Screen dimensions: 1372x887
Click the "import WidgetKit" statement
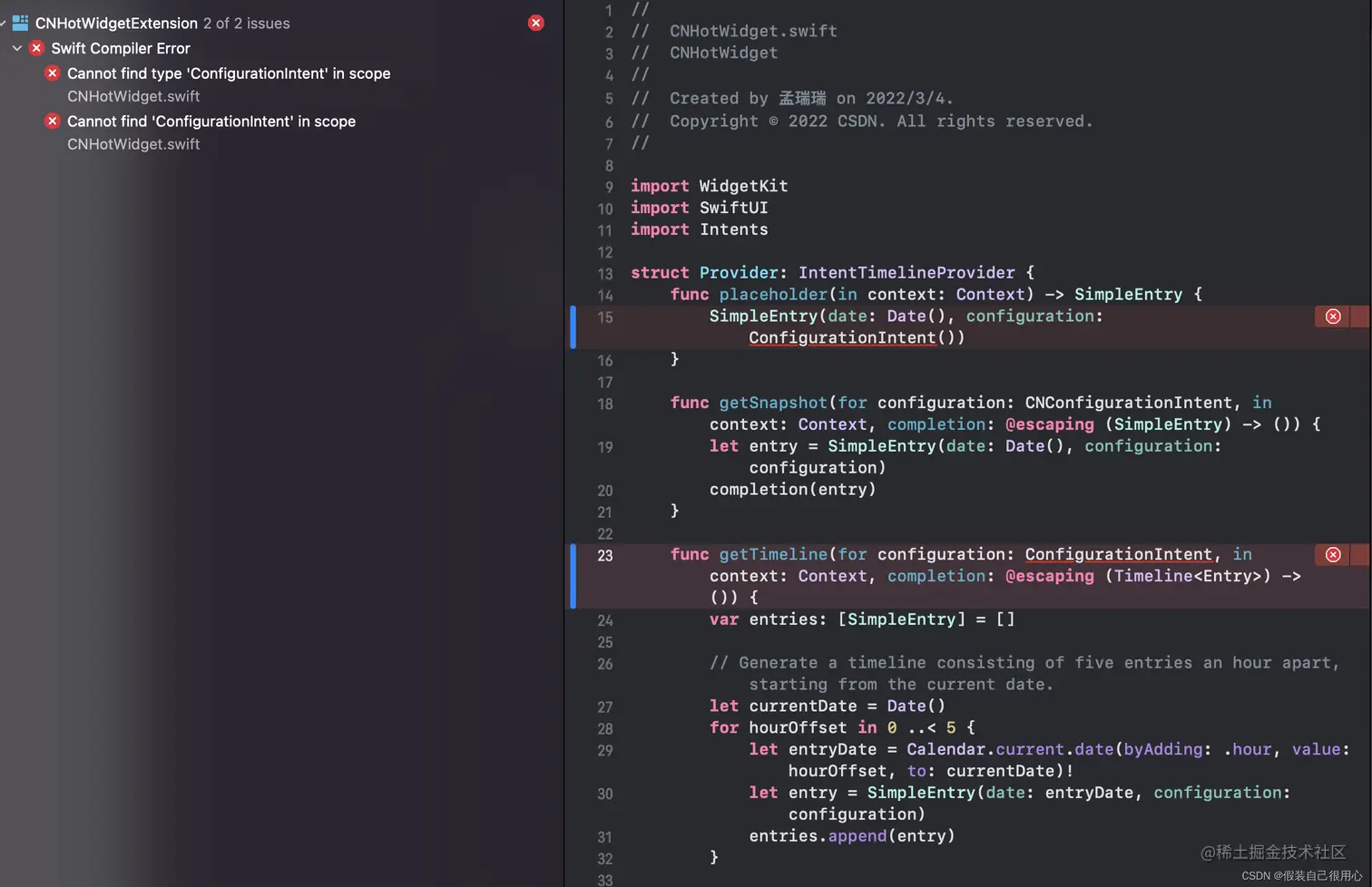[710, 186]
